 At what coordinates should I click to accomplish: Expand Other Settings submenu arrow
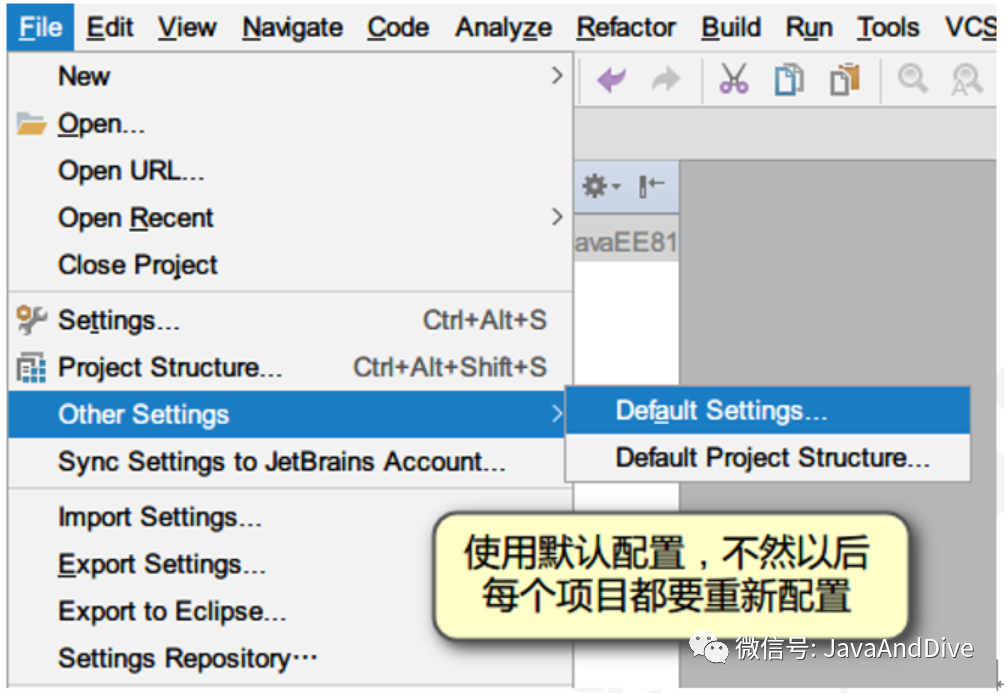click(x=557, y=414)
